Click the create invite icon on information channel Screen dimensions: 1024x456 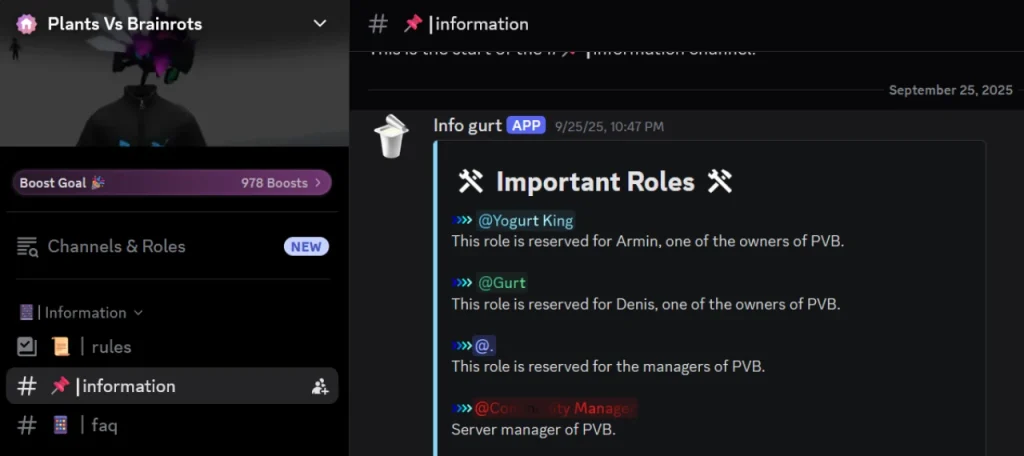319,386
